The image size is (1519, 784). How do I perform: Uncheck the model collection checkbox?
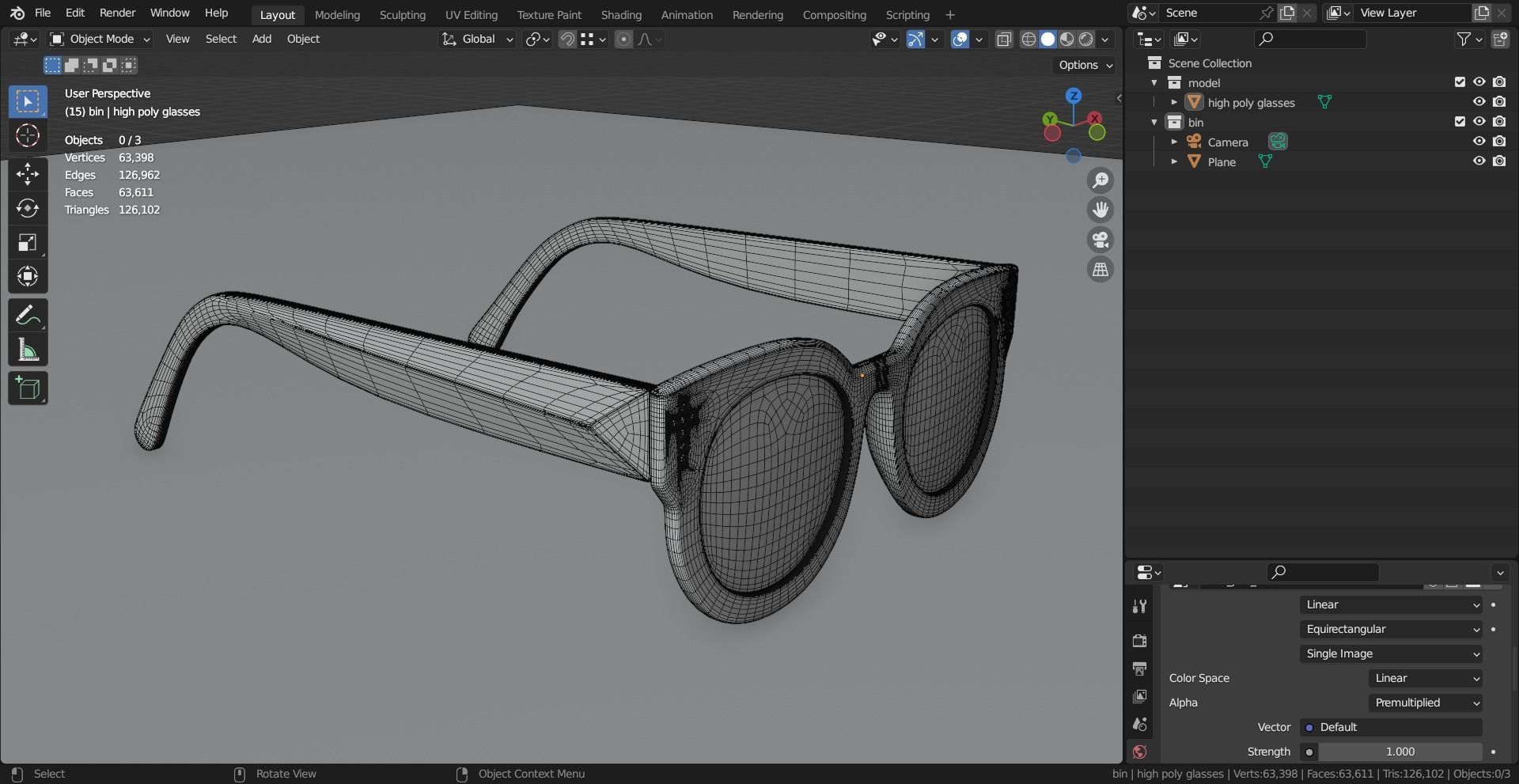tap(1460, 82)
